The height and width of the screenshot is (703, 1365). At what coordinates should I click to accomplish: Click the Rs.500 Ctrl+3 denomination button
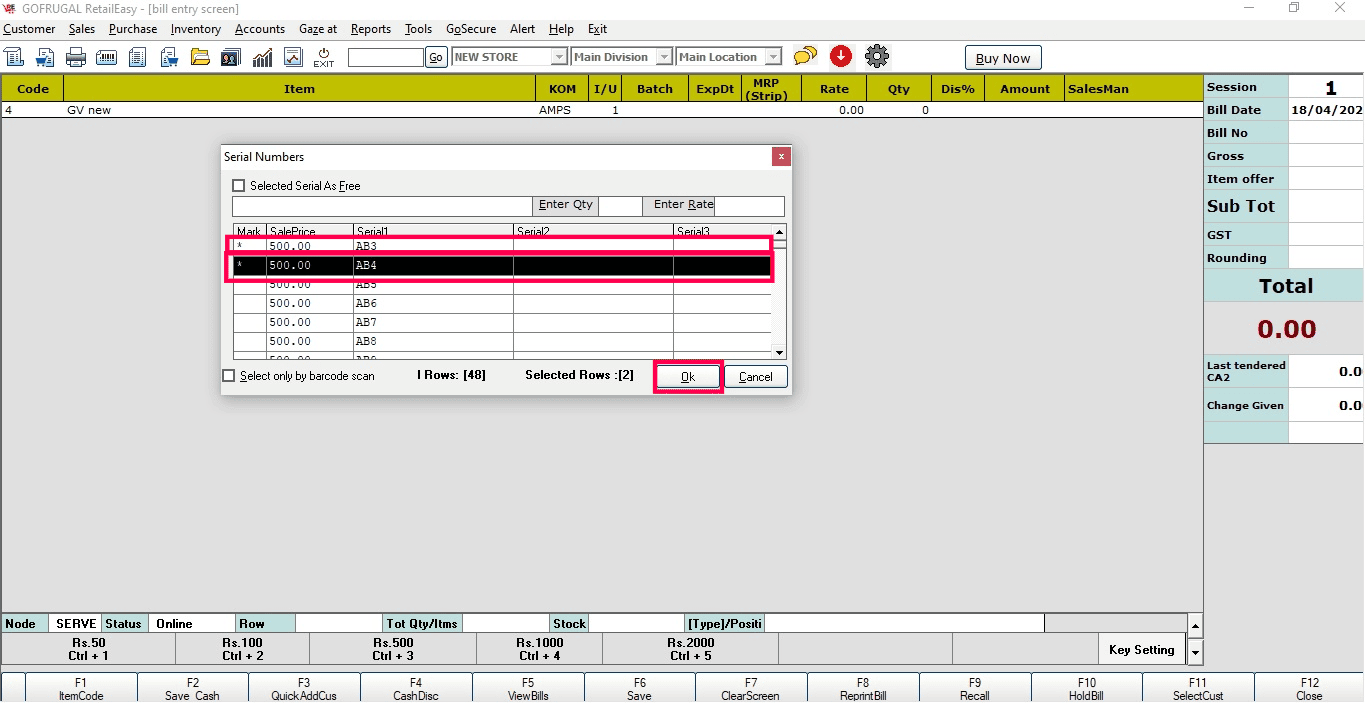pos(393,650)
